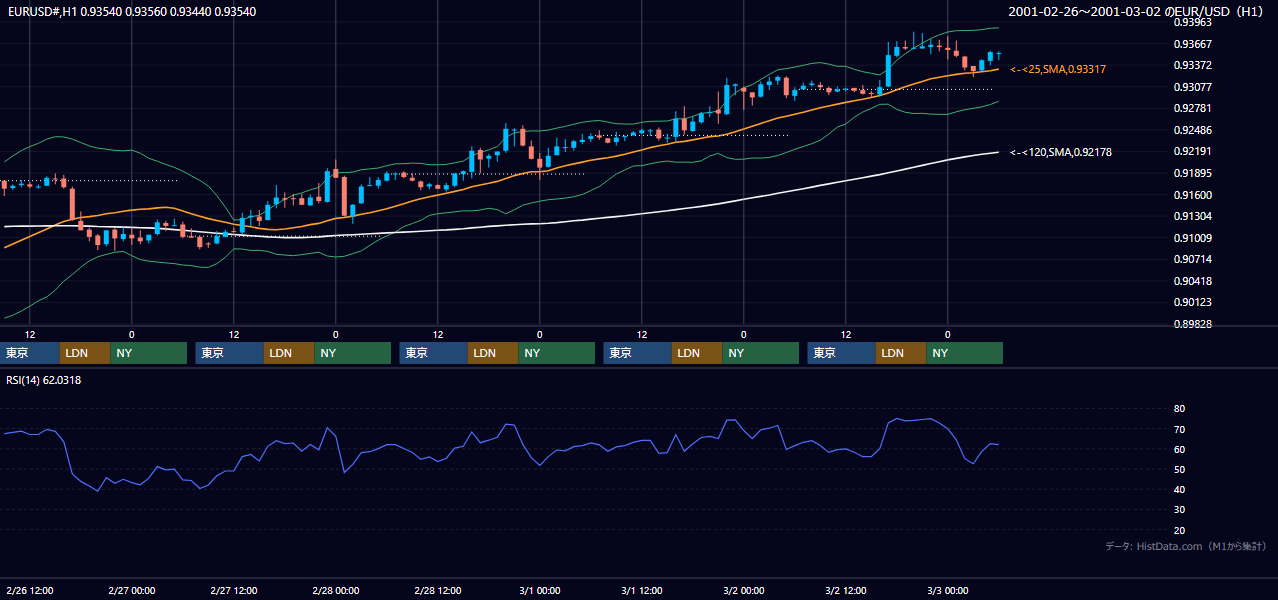
Task: Click price axis value 0.93963
Action: tap(1192, 22)
